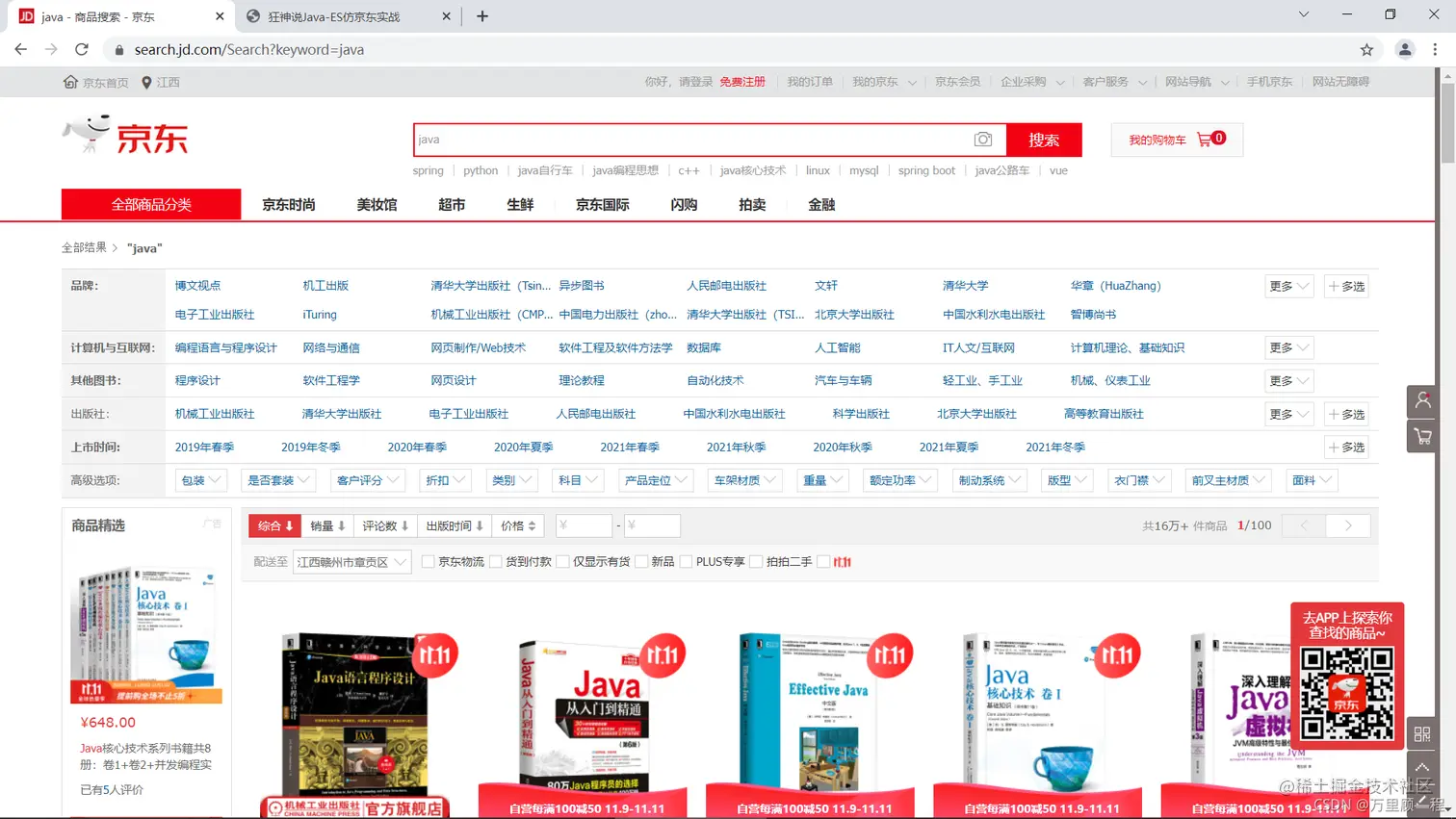This screenshot has width=1456, height=819.
Task: Open the 产品定位 filter dropdown
Action: pos(655,480)
